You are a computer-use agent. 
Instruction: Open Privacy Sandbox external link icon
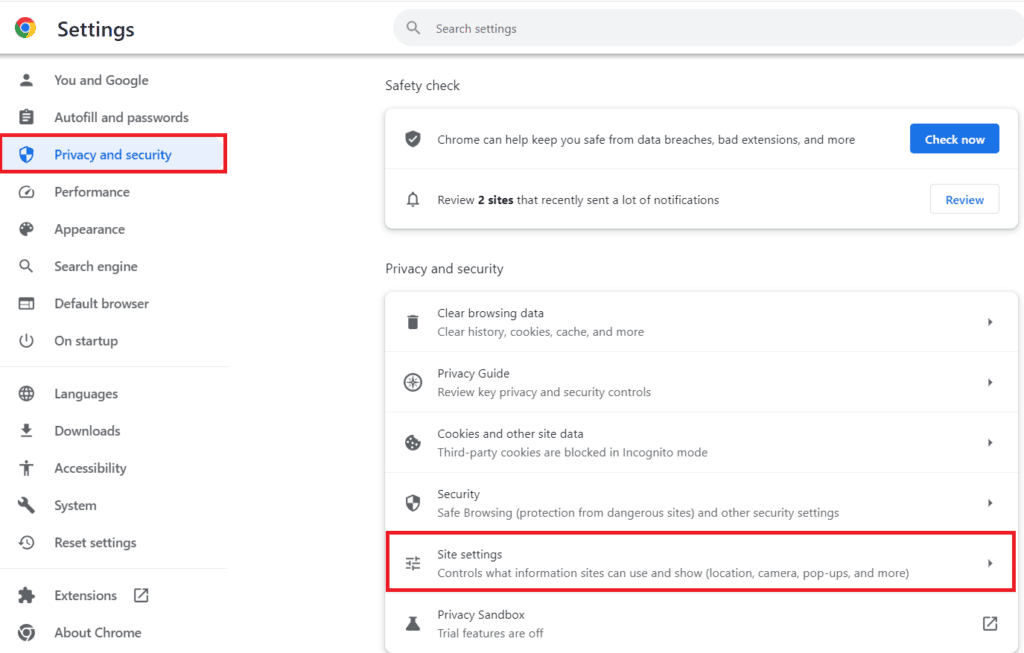pyautogui.click(x=990, y=624)
